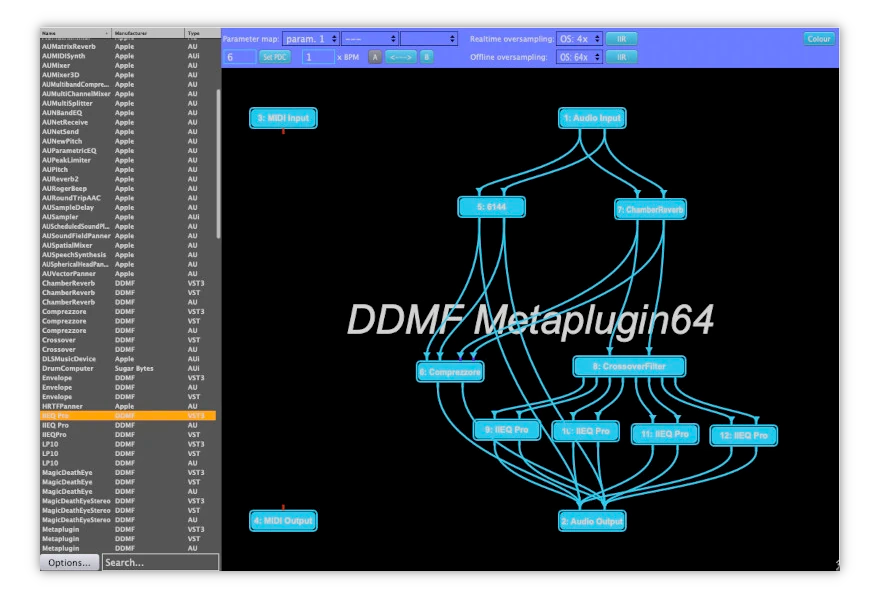Image resolution: width=880 pixels, height=598 pixels.
Task: Click the "6: Comprezzore" node
Action: point(449,371)
